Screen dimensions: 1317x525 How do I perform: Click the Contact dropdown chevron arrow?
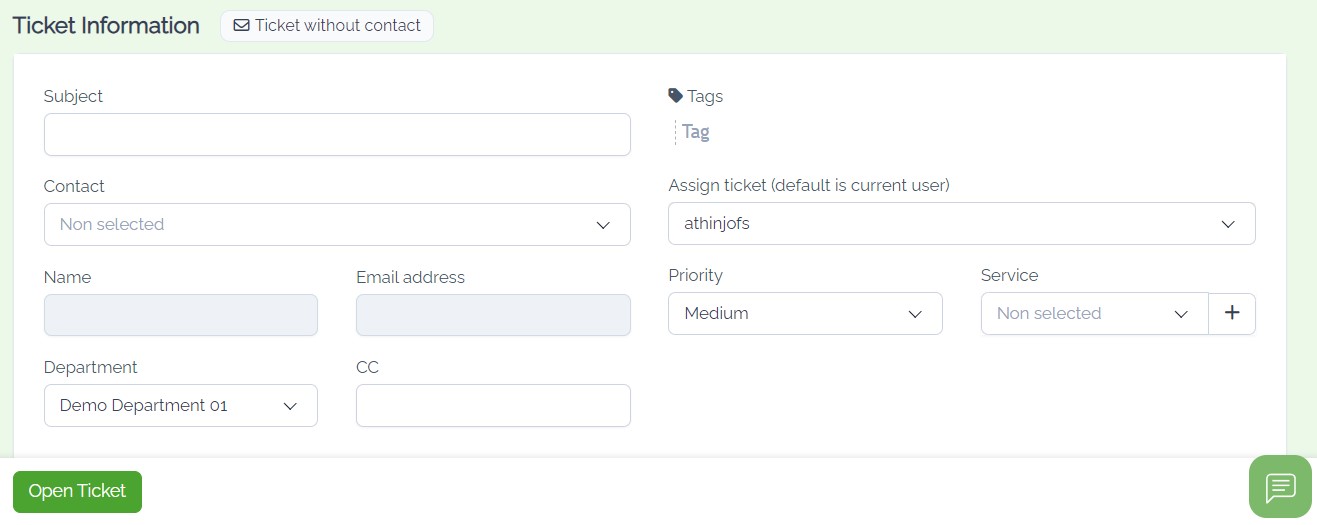(603, 225)
